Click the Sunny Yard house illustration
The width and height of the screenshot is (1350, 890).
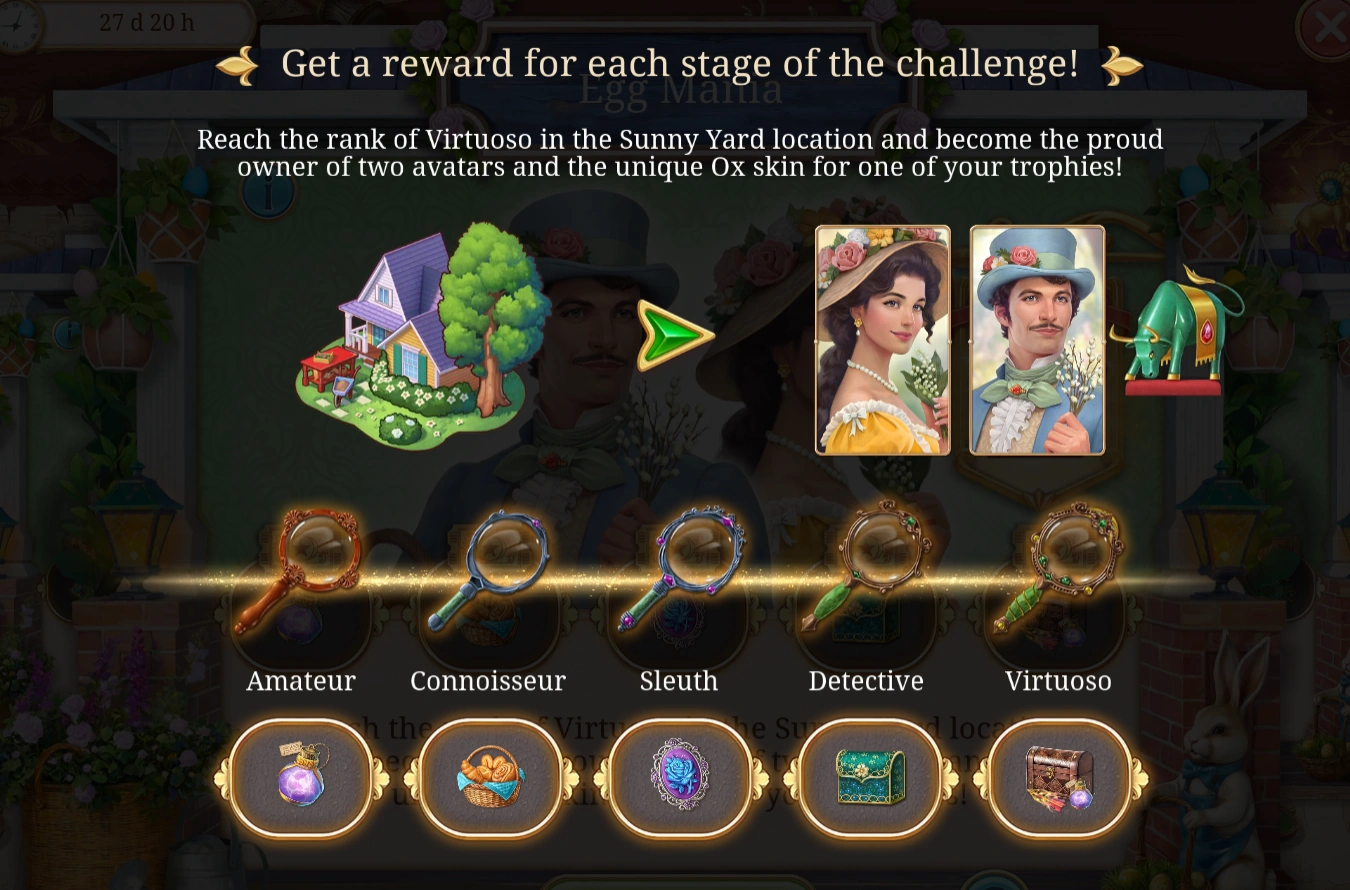point(422,336)
